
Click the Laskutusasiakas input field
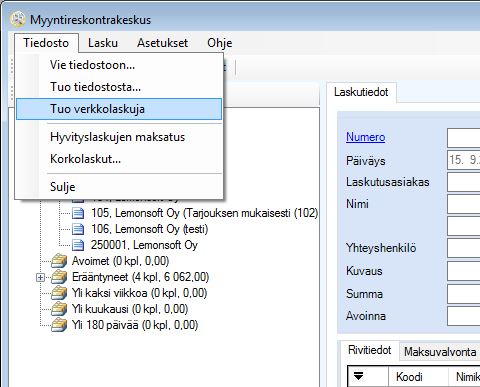[x=464, y=182]
